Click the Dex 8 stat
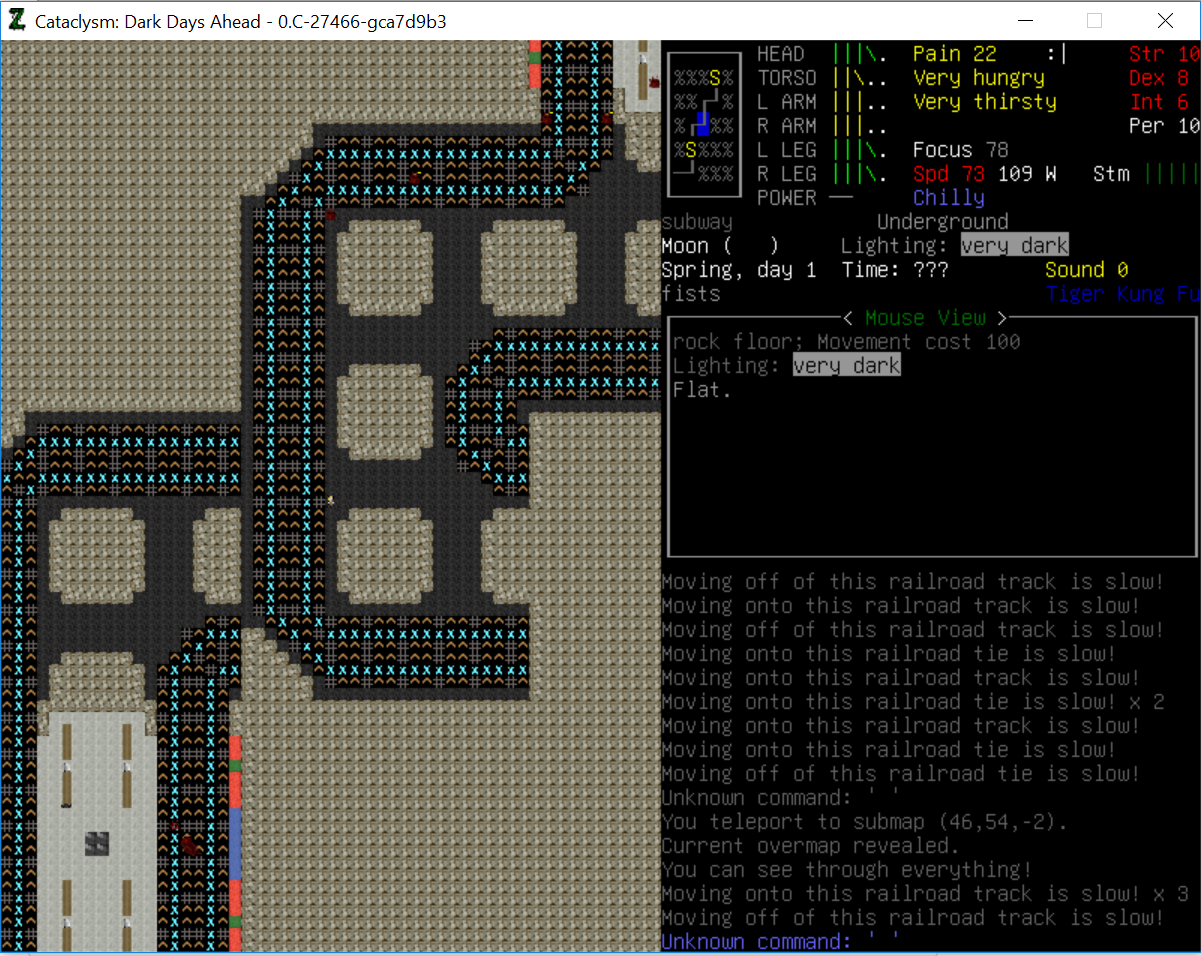 point(1159,78)
